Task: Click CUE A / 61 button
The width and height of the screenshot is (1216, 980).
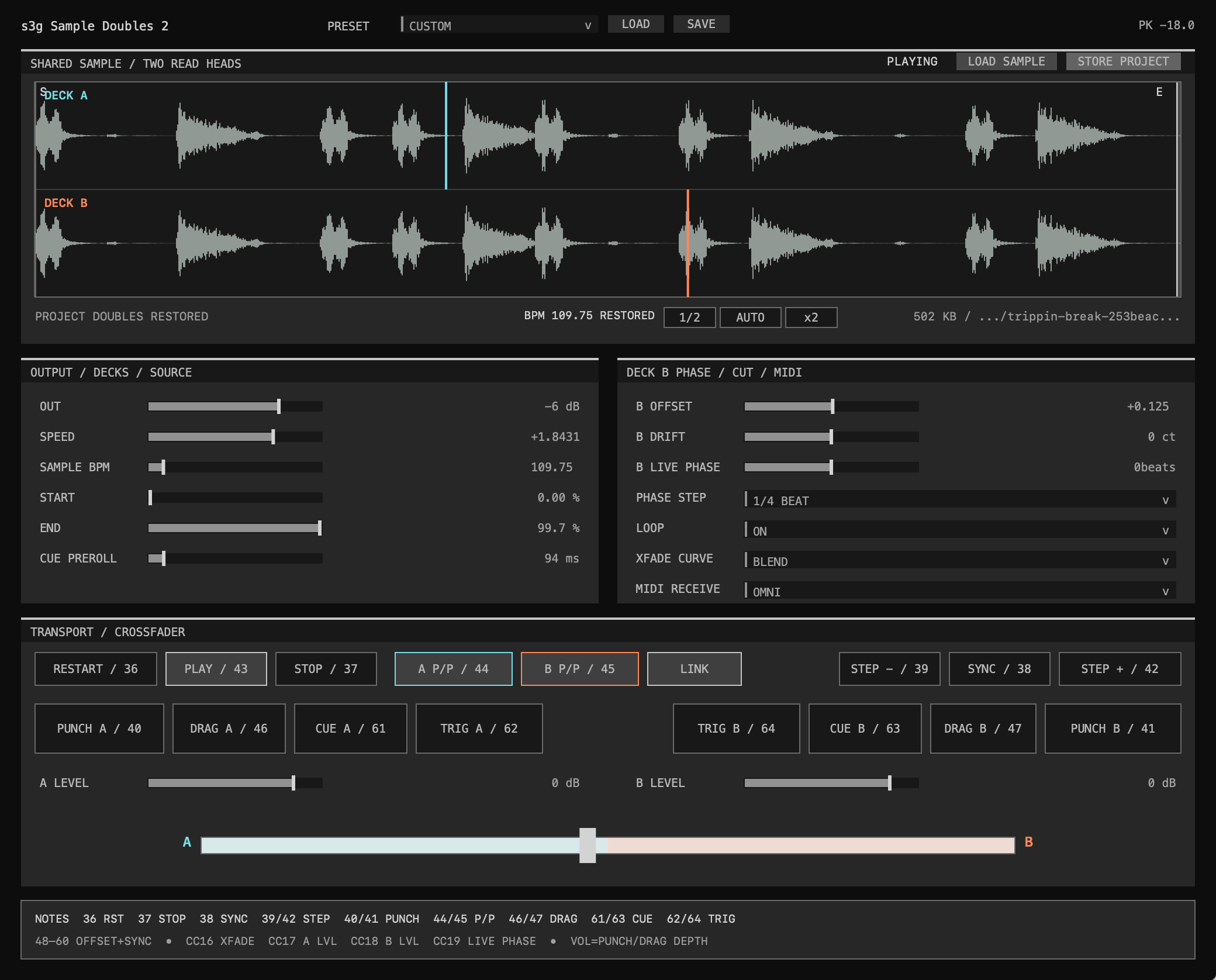Action: [x=351, y=729]
